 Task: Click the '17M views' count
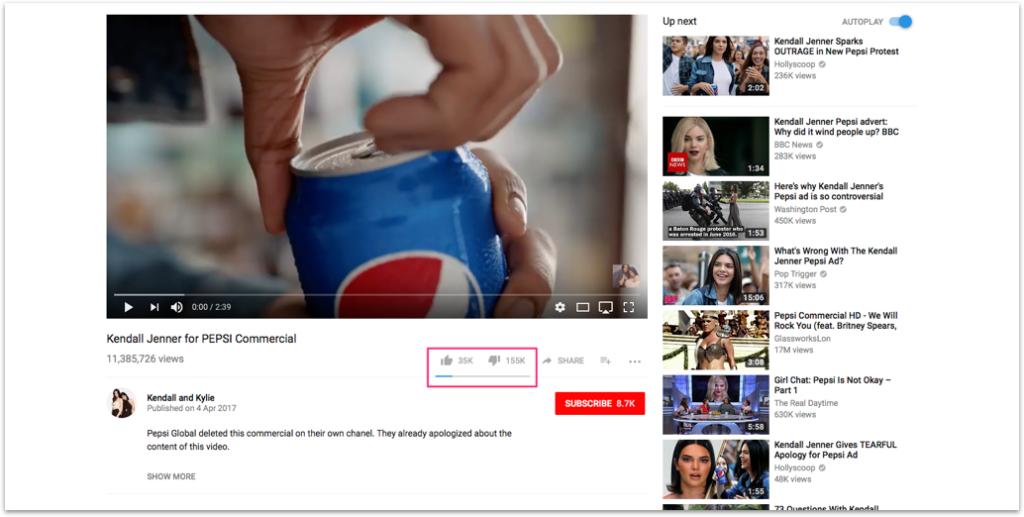pyautogui.click(x=793, y=351)
